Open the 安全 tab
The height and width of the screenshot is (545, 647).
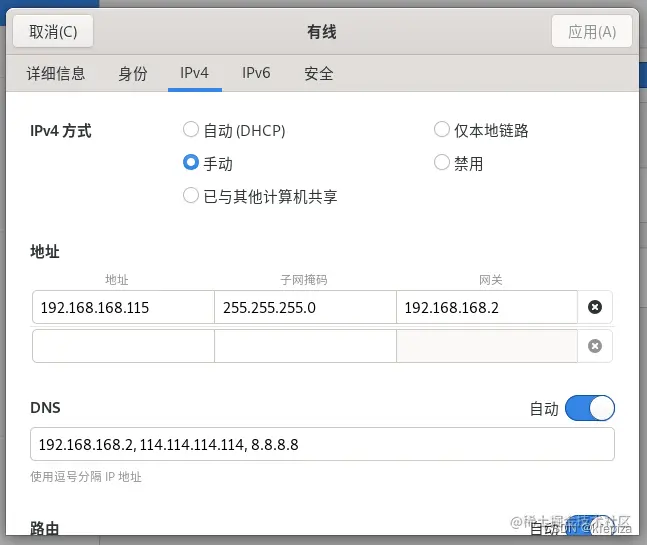point(319,73)
